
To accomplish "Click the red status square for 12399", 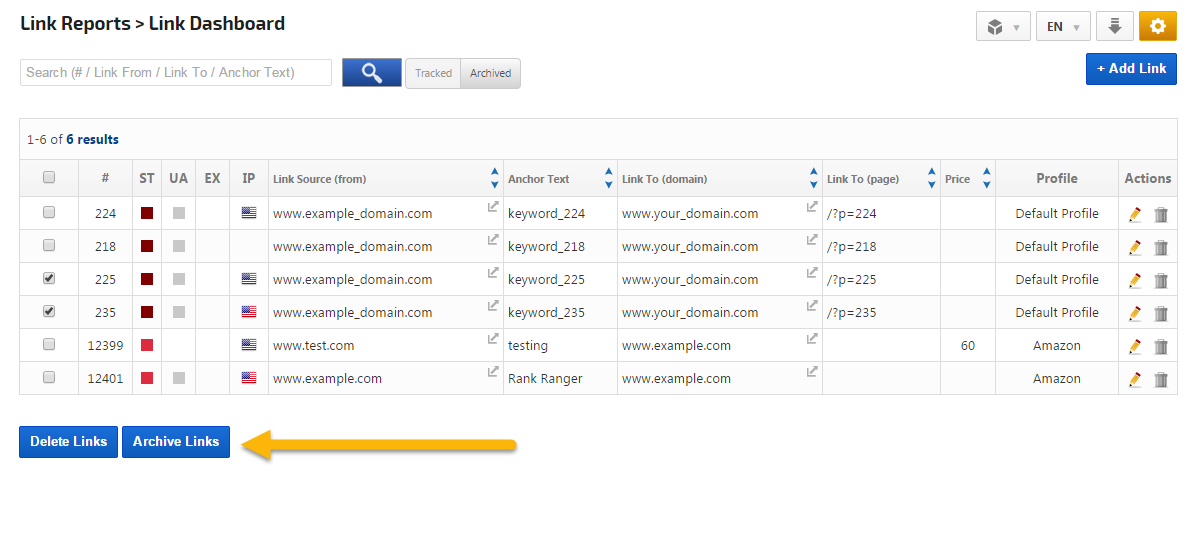I will click(x=147, y=346).
